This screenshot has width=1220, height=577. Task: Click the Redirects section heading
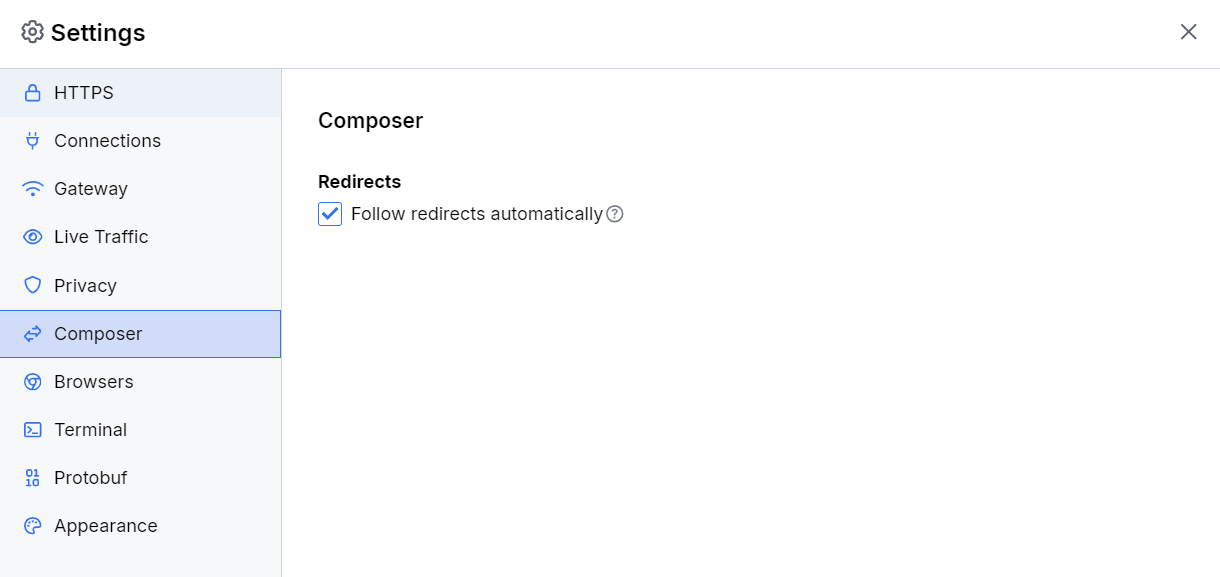pyautogui.click(x=359, y=181)
